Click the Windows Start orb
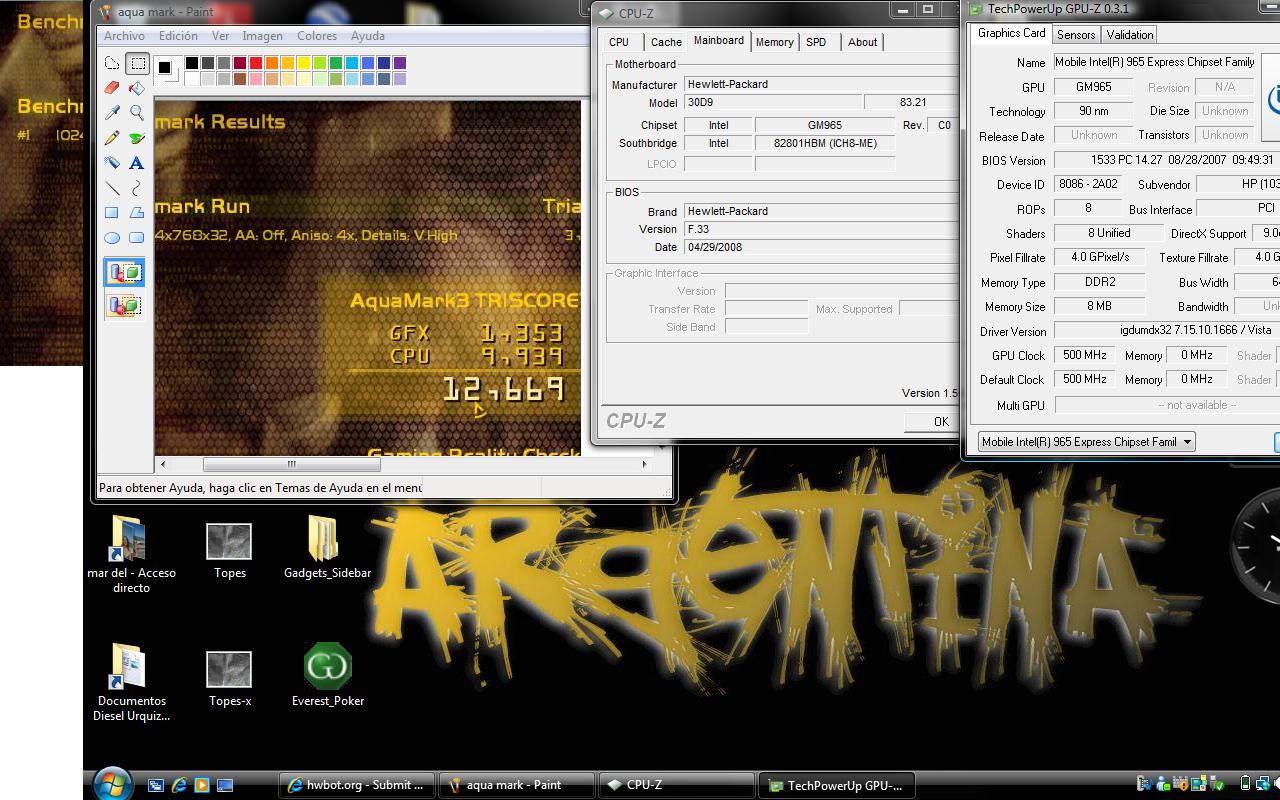This screenshot has height=800, width=1280. 112,783
